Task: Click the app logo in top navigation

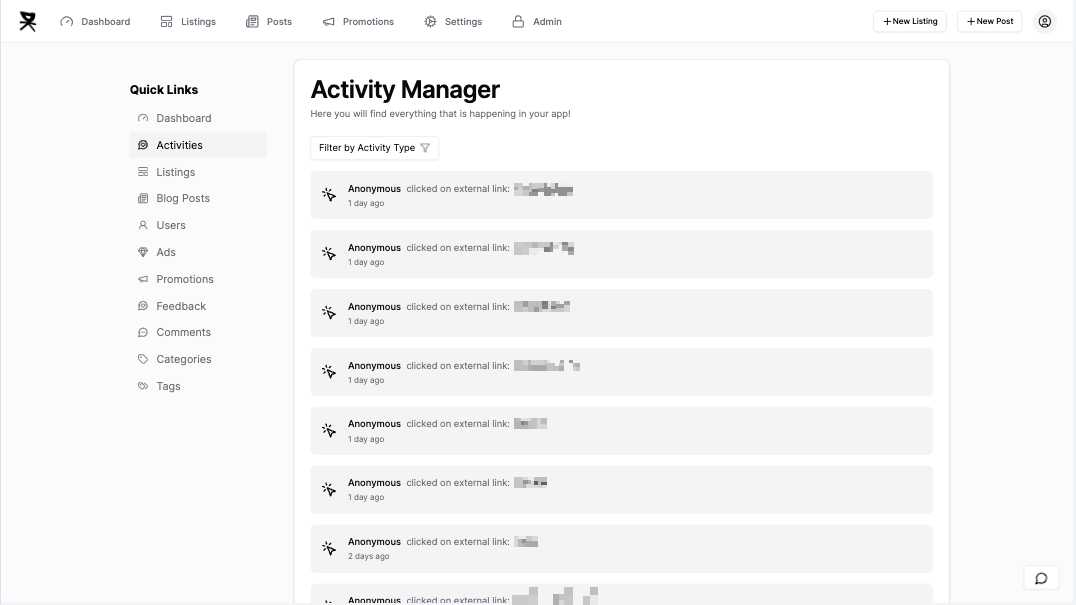Action: click(x=27, y=21)
